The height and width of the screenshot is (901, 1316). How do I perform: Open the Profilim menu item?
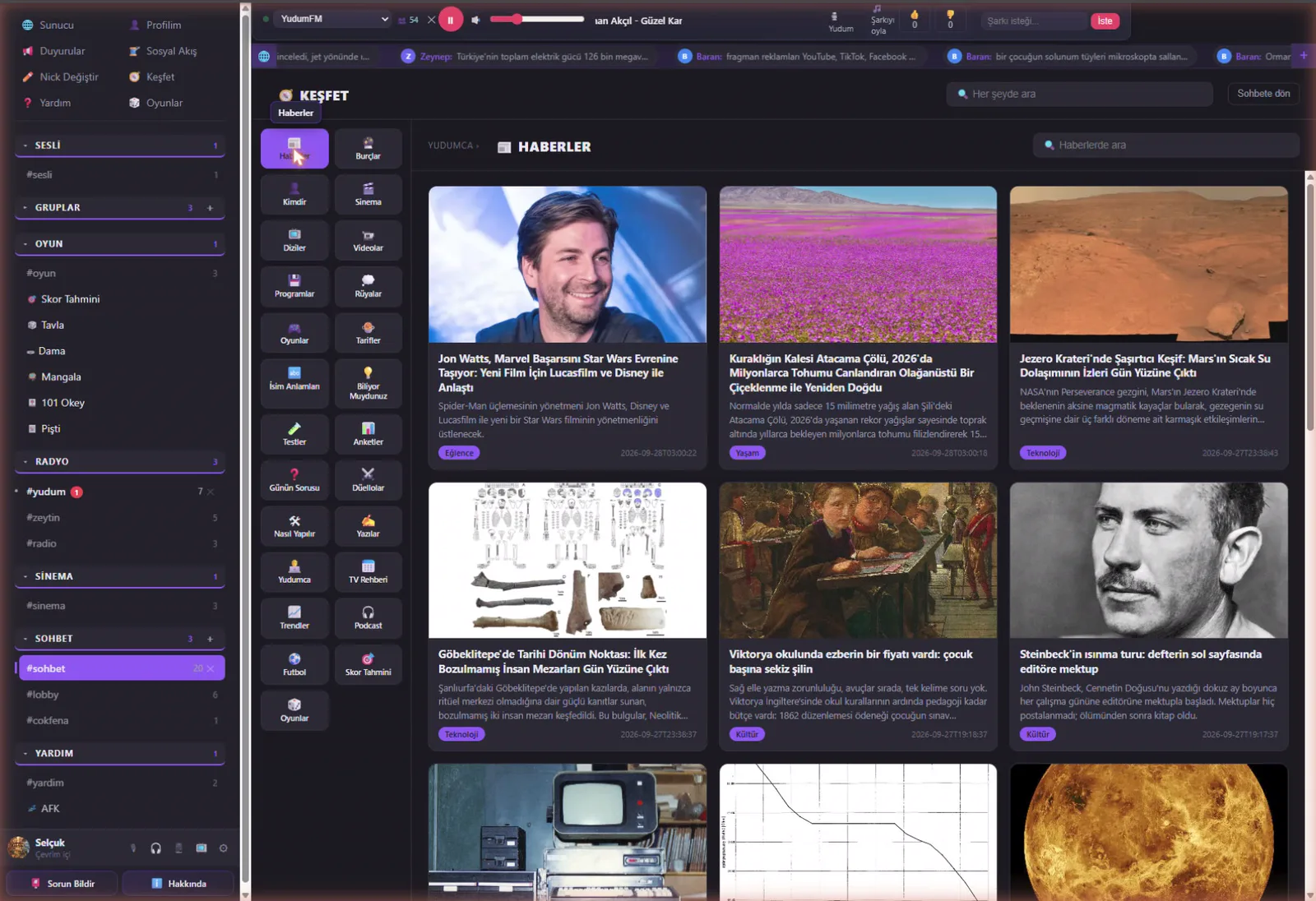click(x=155, y=25)
